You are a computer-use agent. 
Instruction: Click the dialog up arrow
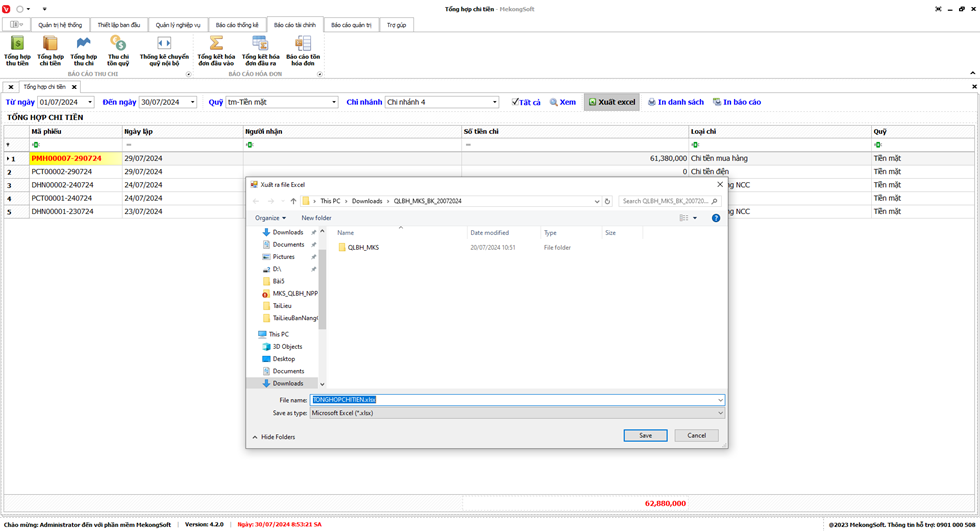[x=293, y=201]
